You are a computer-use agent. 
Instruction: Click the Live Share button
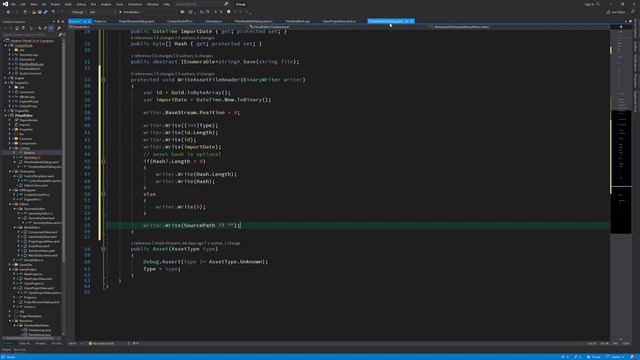tap(616, 12)
